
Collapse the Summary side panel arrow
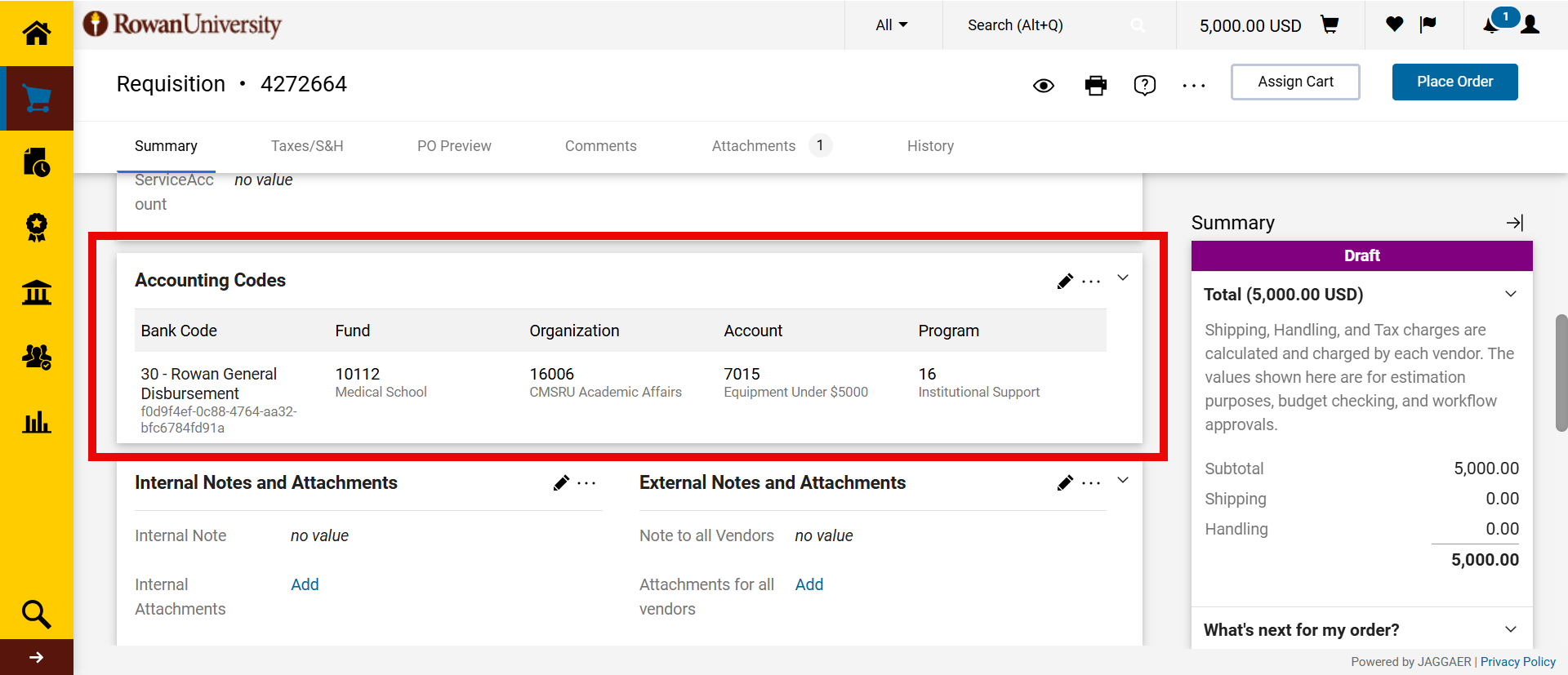pyautogui.click(x=1514, y=223)
